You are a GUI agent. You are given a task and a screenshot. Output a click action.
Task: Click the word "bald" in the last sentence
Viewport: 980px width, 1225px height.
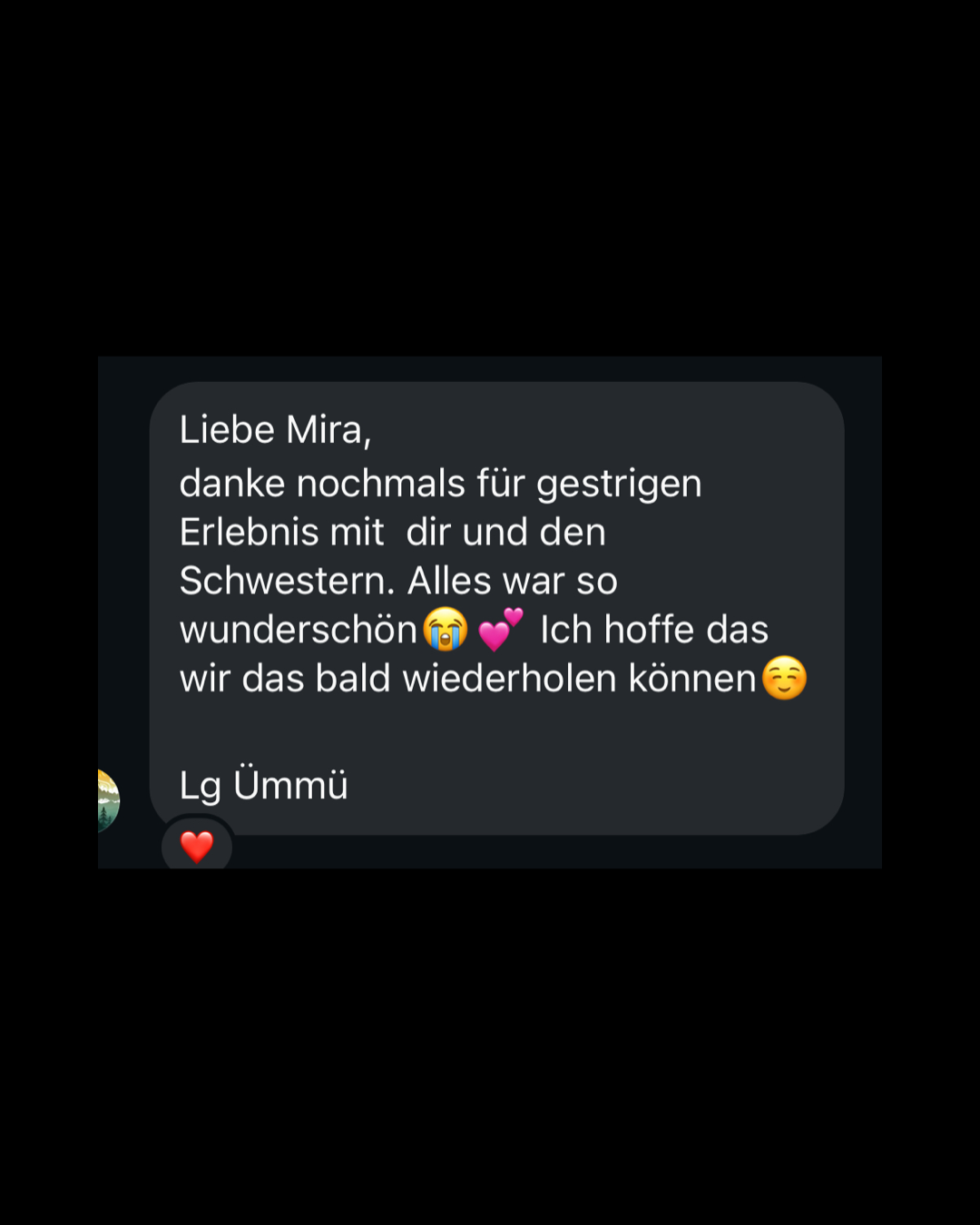[x=353, y=679]
